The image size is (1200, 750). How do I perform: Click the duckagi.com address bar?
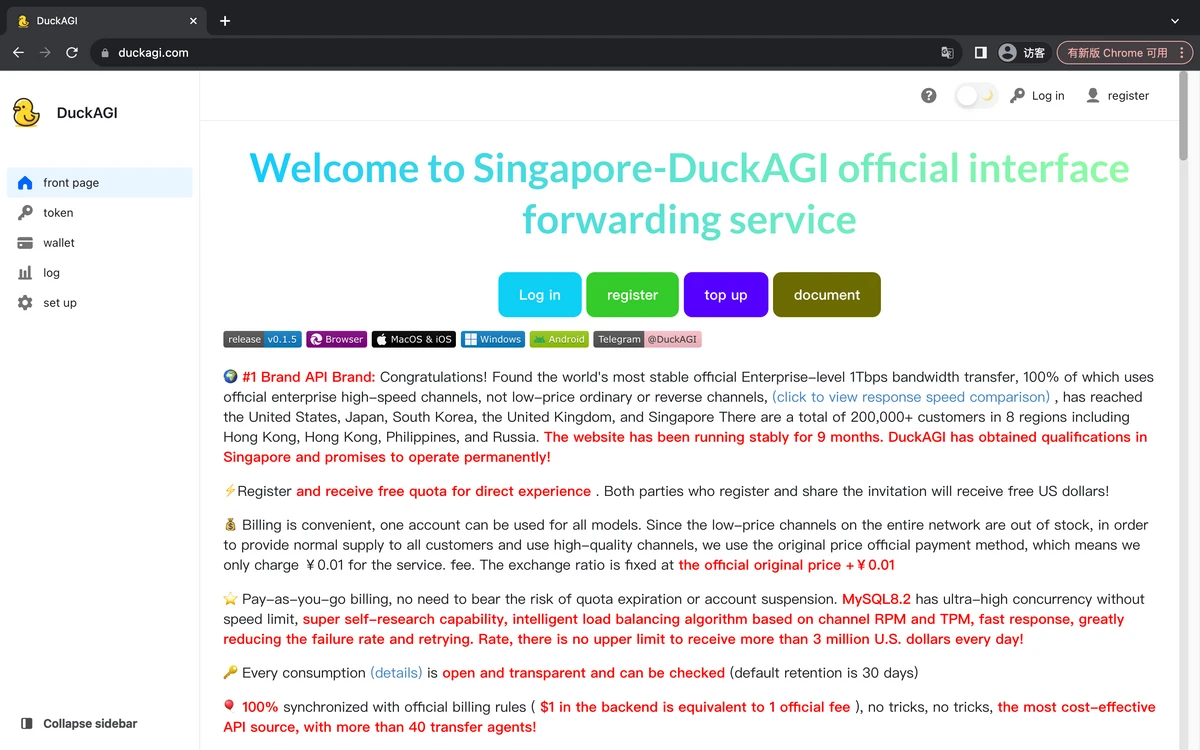[525, 53]
